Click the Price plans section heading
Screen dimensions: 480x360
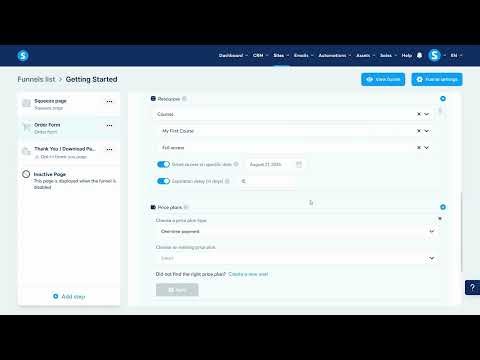170,207
